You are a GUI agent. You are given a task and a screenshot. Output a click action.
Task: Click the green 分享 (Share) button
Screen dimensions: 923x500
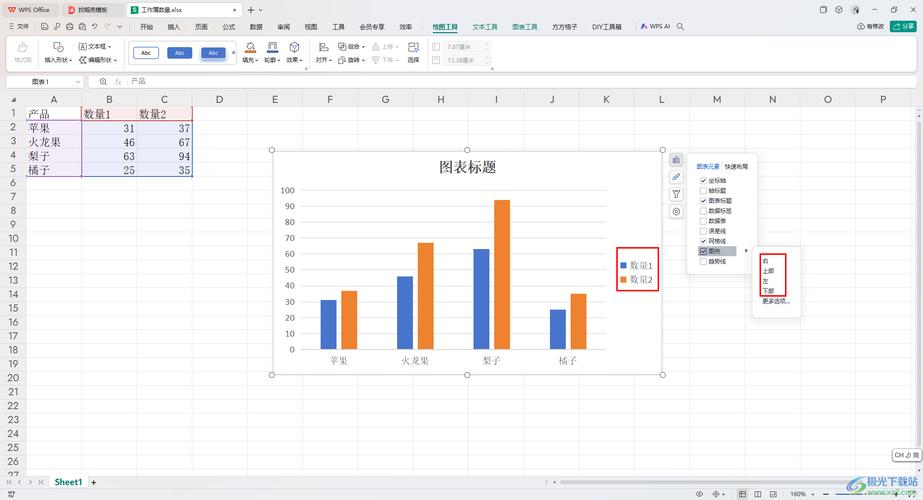903,27
